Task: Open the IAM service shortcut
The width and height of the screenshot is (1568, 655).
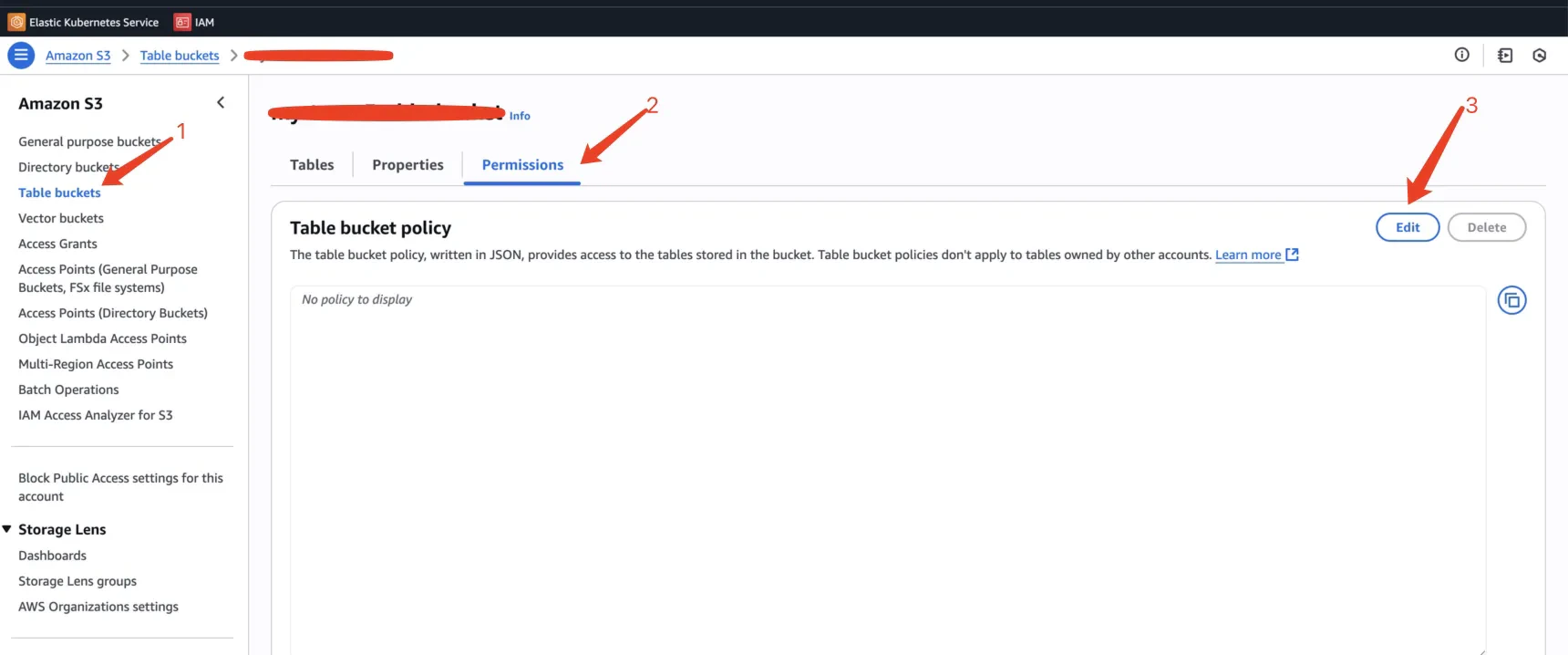Action: (x=194, y=22)
